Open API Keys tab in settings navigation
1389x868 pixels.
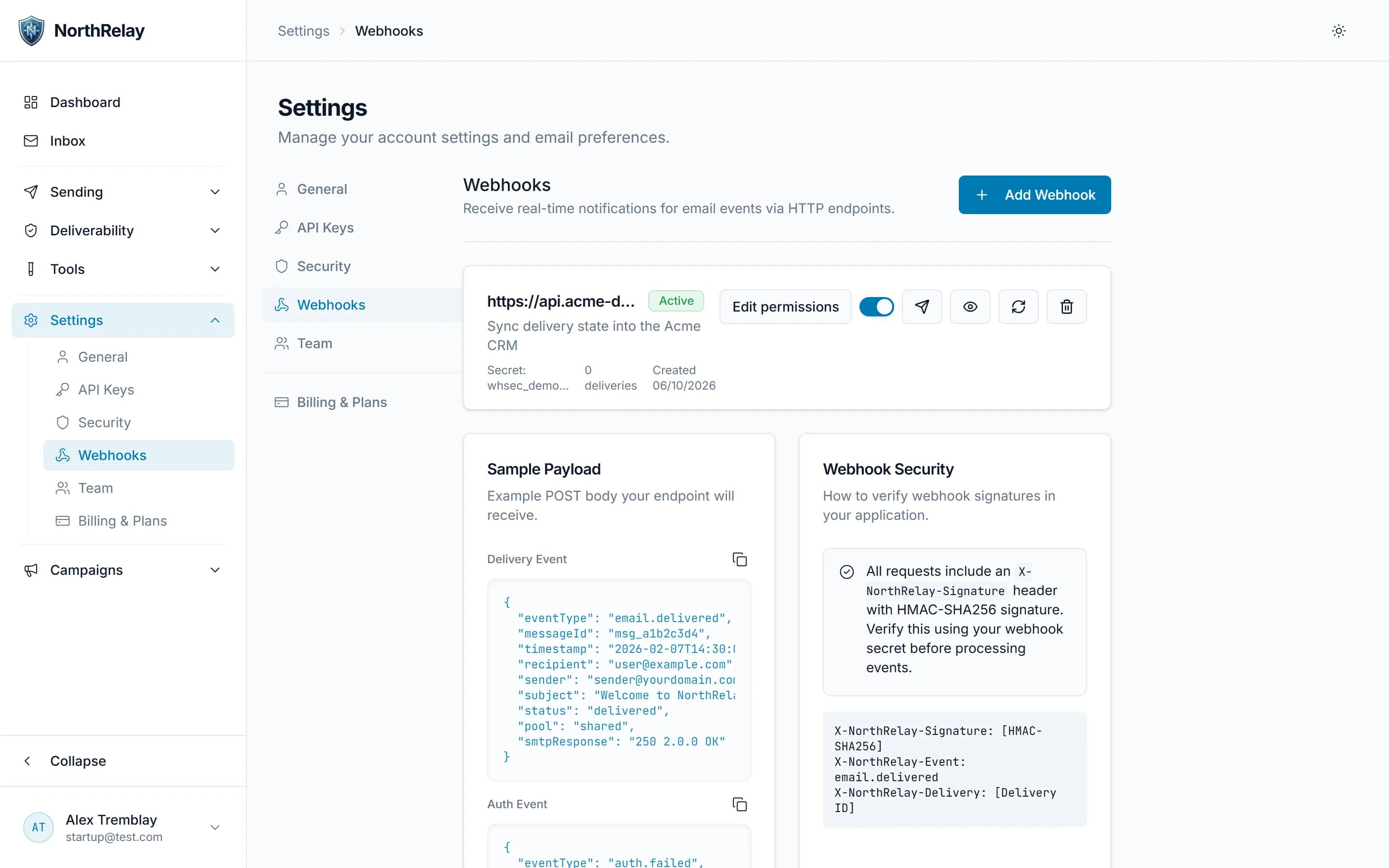pos(362,227)
